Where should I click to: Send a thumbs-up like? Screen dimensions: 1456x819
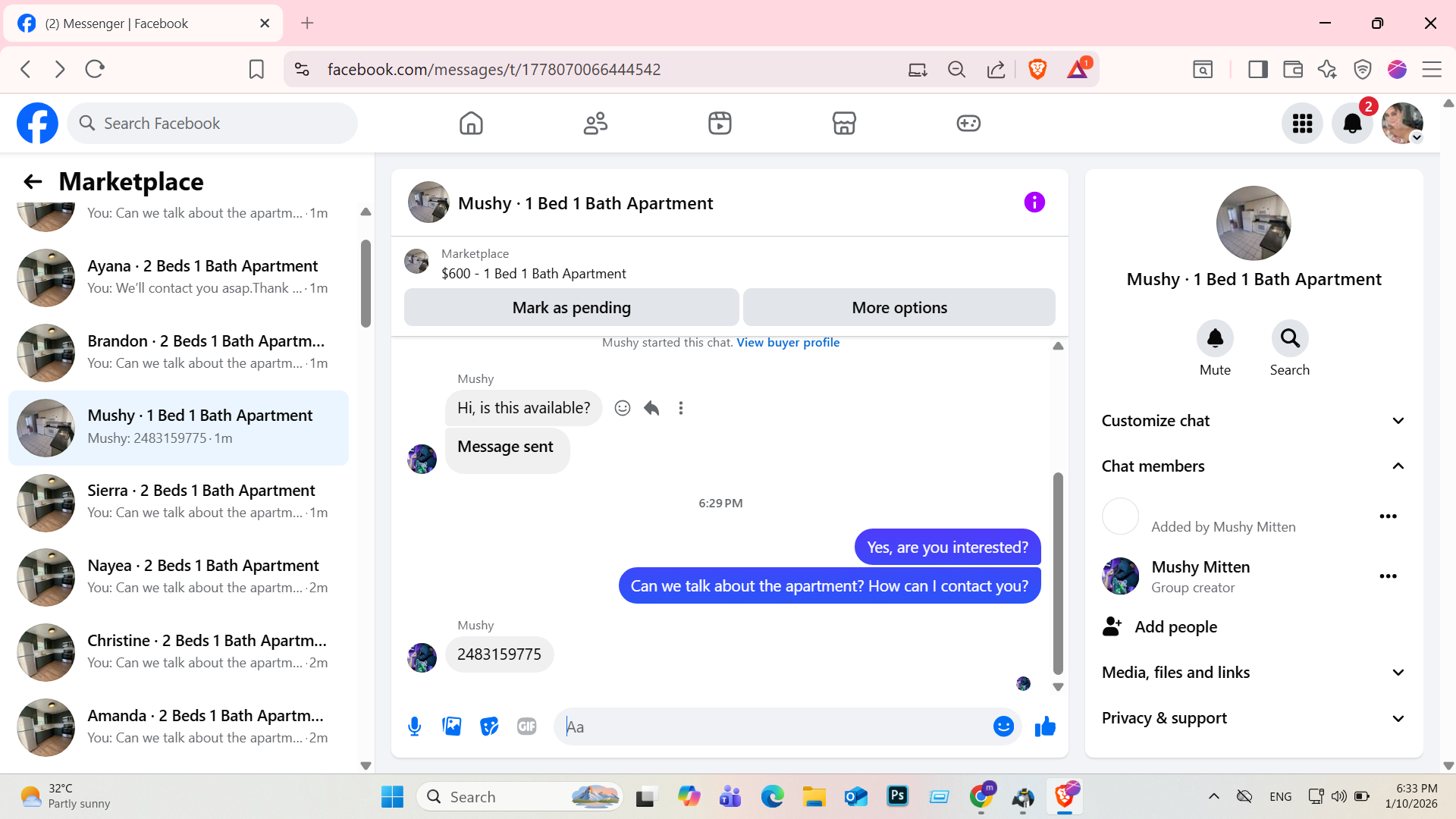1045,726
